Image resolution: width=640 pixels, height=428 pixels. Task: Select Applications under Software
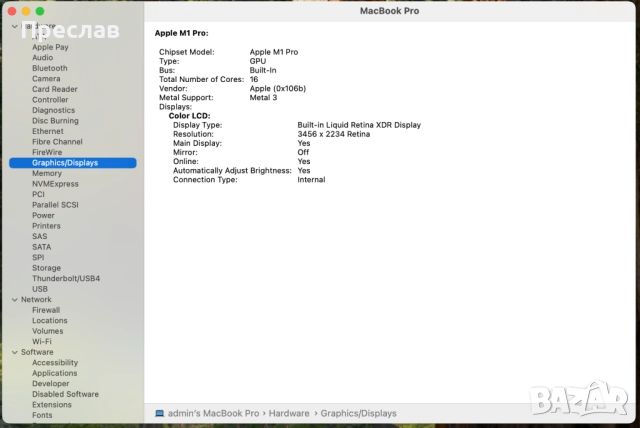click(x=55, y=373)
